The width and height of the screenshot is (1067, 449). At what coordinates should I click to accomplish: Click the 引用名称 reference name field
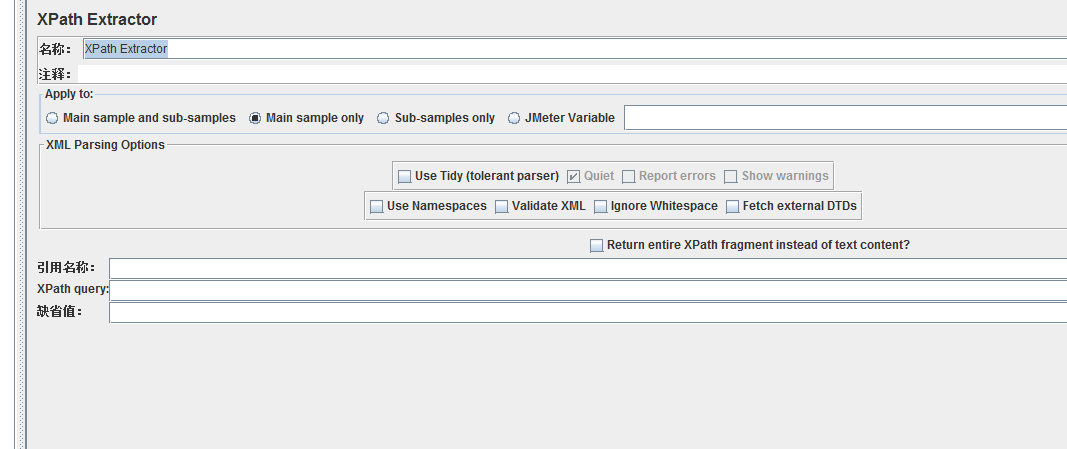pos(588,269)
